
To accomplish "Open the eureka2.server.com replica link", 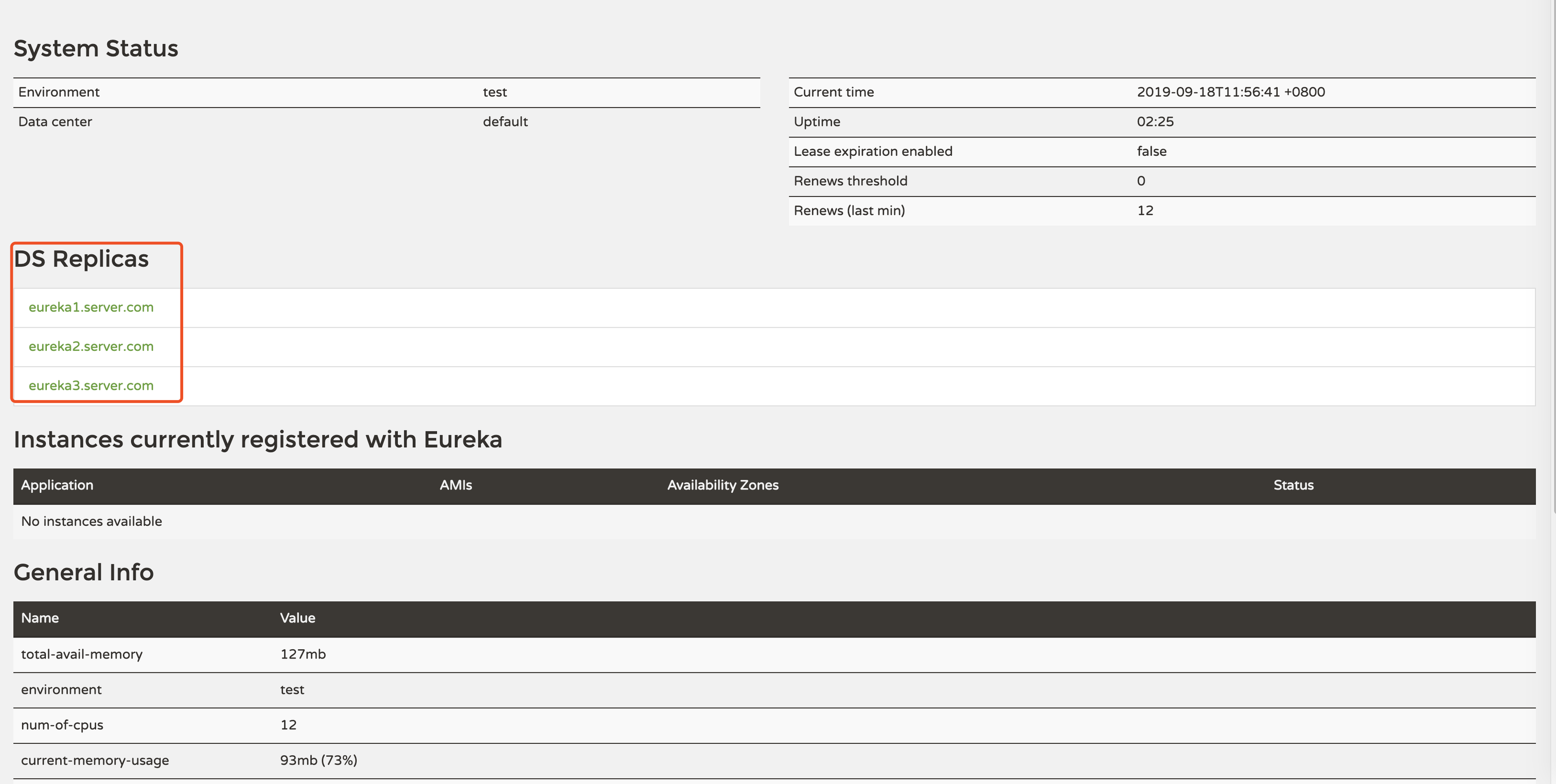I will pyautogui.click(x=91, y=346).
